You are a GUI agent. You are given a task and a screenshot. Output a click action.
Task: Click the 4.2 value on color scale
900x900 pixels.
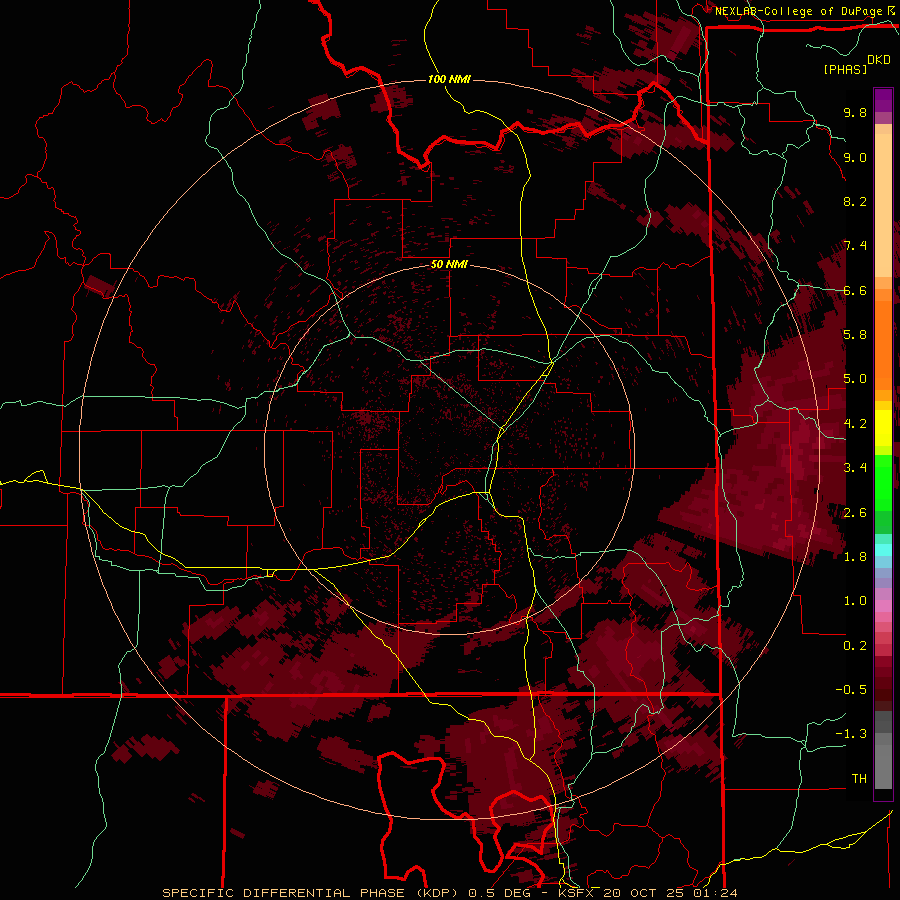pyautogui.click(x=855, y=424)
